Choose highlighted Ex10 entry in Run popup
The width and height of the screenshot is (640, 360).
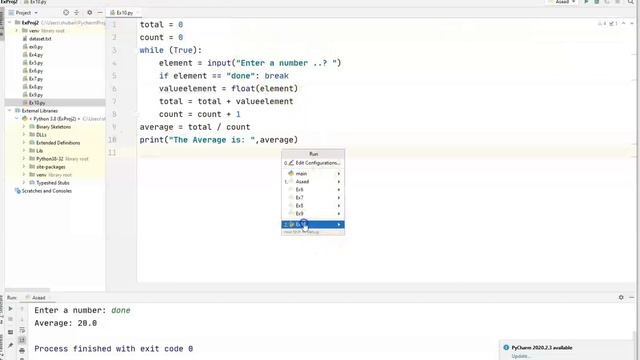313,224
